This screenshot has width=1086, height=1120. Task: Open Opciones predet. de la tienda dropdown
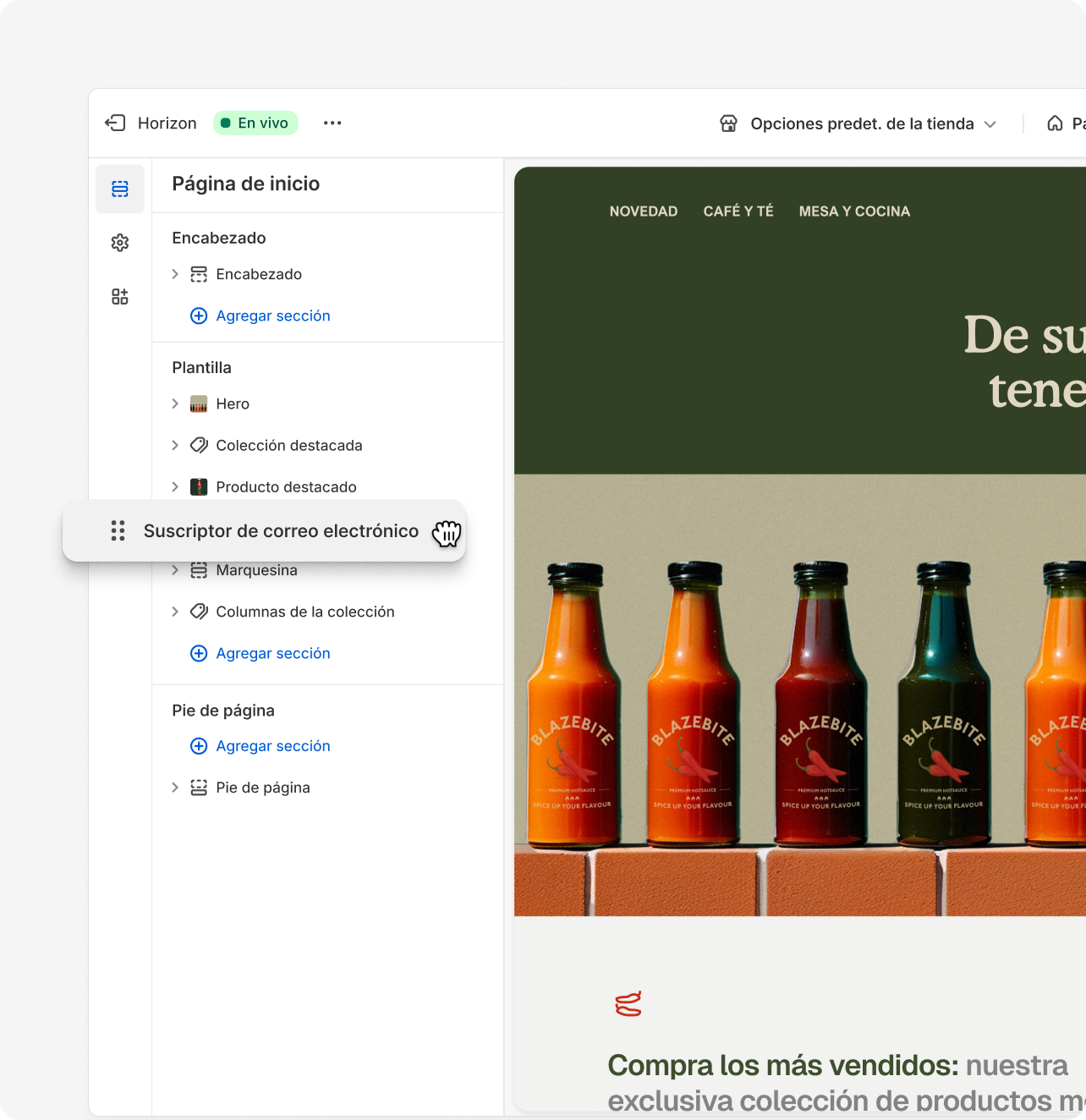tap(858, 124)
